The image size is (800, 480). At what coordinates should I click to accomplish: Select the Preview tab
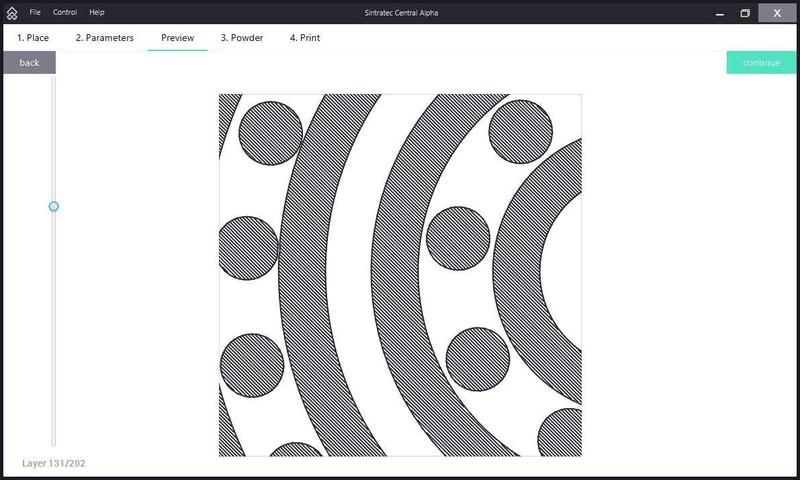[177, 38]
